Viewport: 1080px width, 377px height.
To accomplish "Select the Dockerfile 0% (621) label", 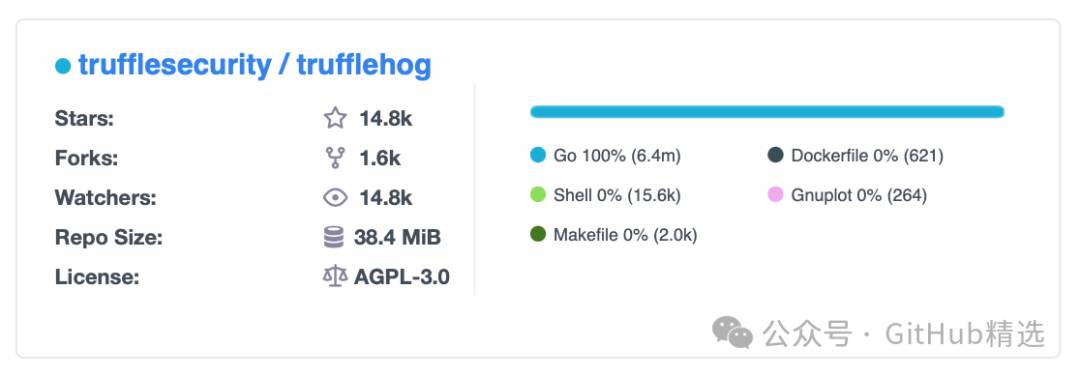I will point(867,156).
